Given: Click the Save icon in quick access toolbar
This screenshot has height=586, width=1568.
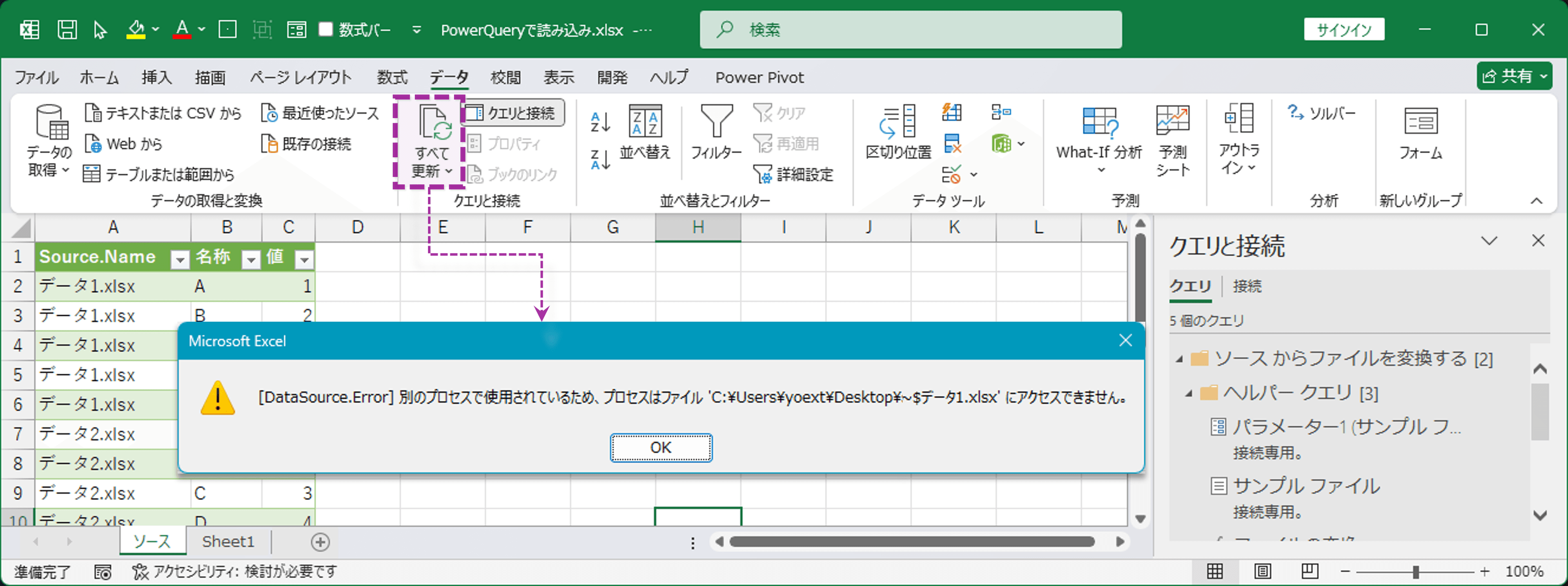Looking at the screenshot, I should (67, 29).
